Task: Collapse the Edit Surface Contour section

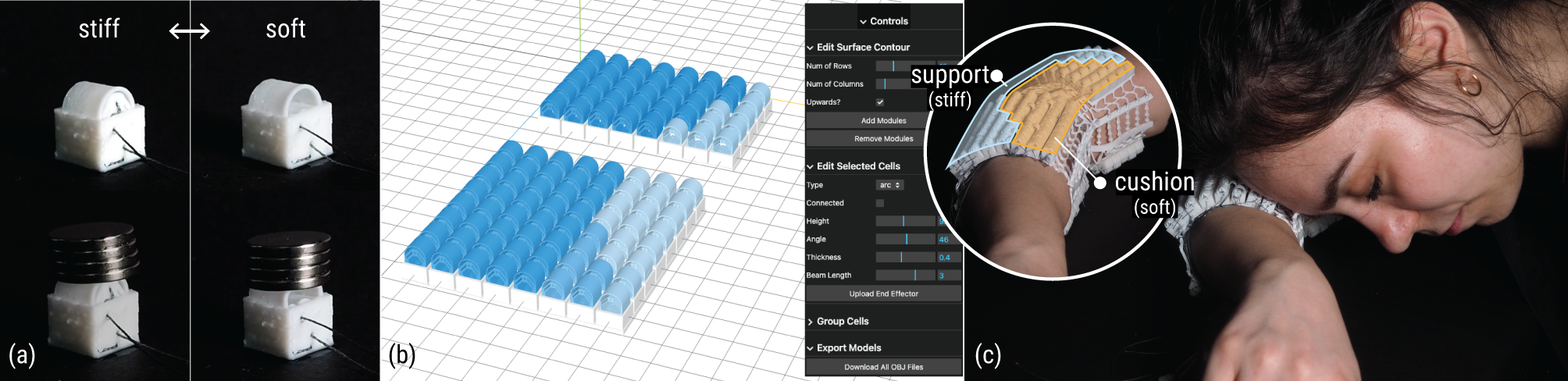Action: pyautogui.click(x=862, y=48)
